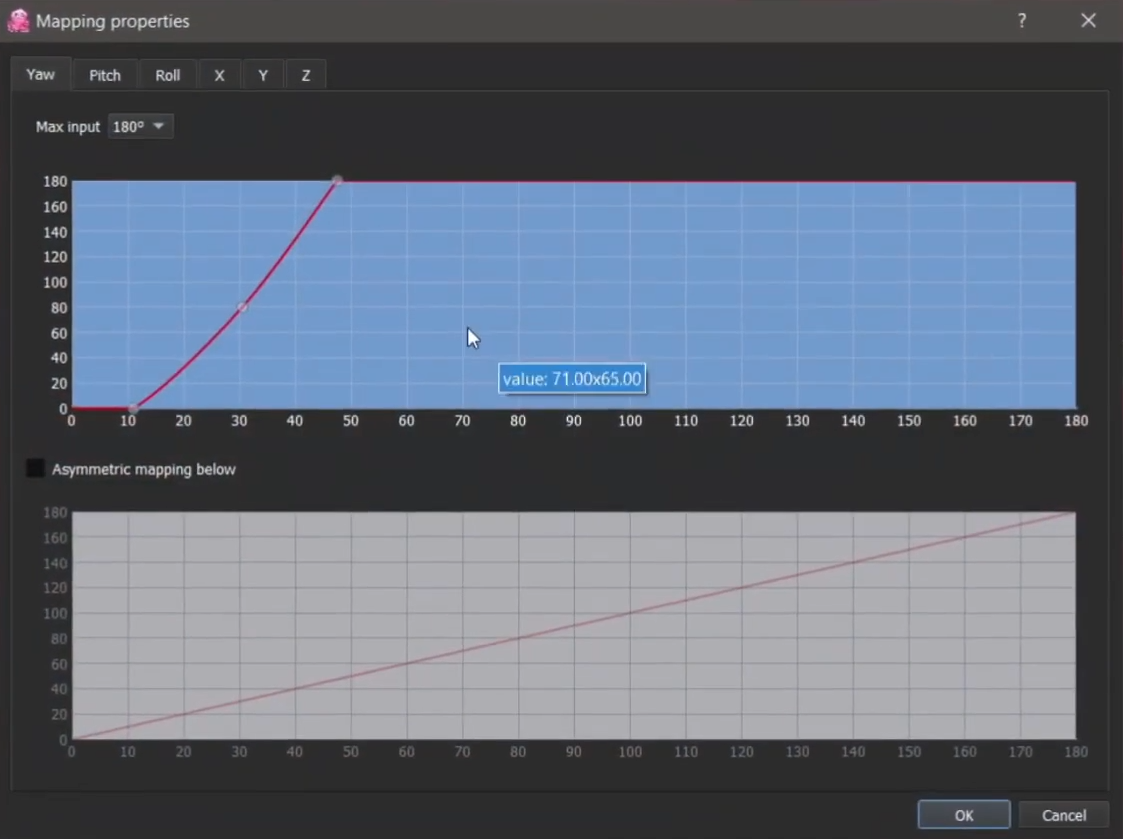This screenshot has width=1123, height=839.
Task: Select the curve point near input 30
Action: (242, 307)
